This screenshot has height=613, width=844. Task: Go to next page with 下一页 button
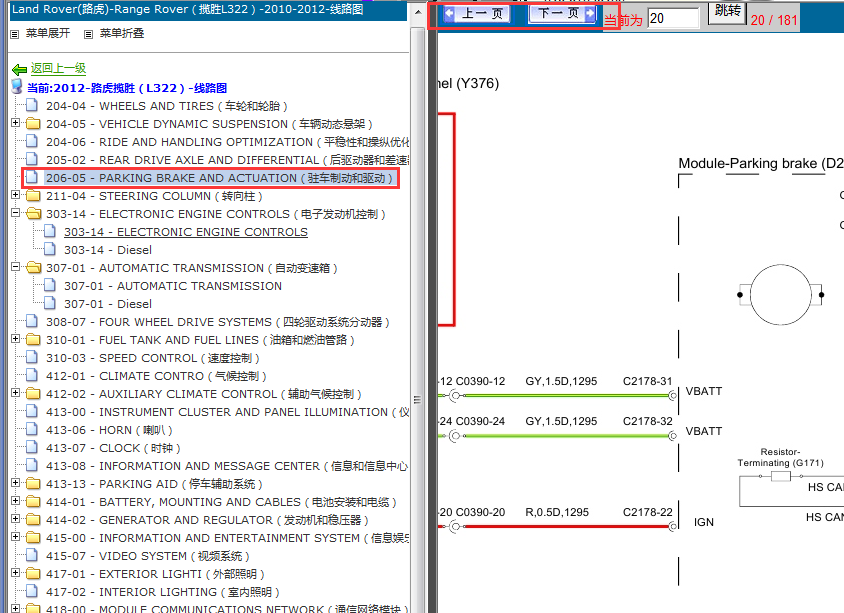click(562, 13)
